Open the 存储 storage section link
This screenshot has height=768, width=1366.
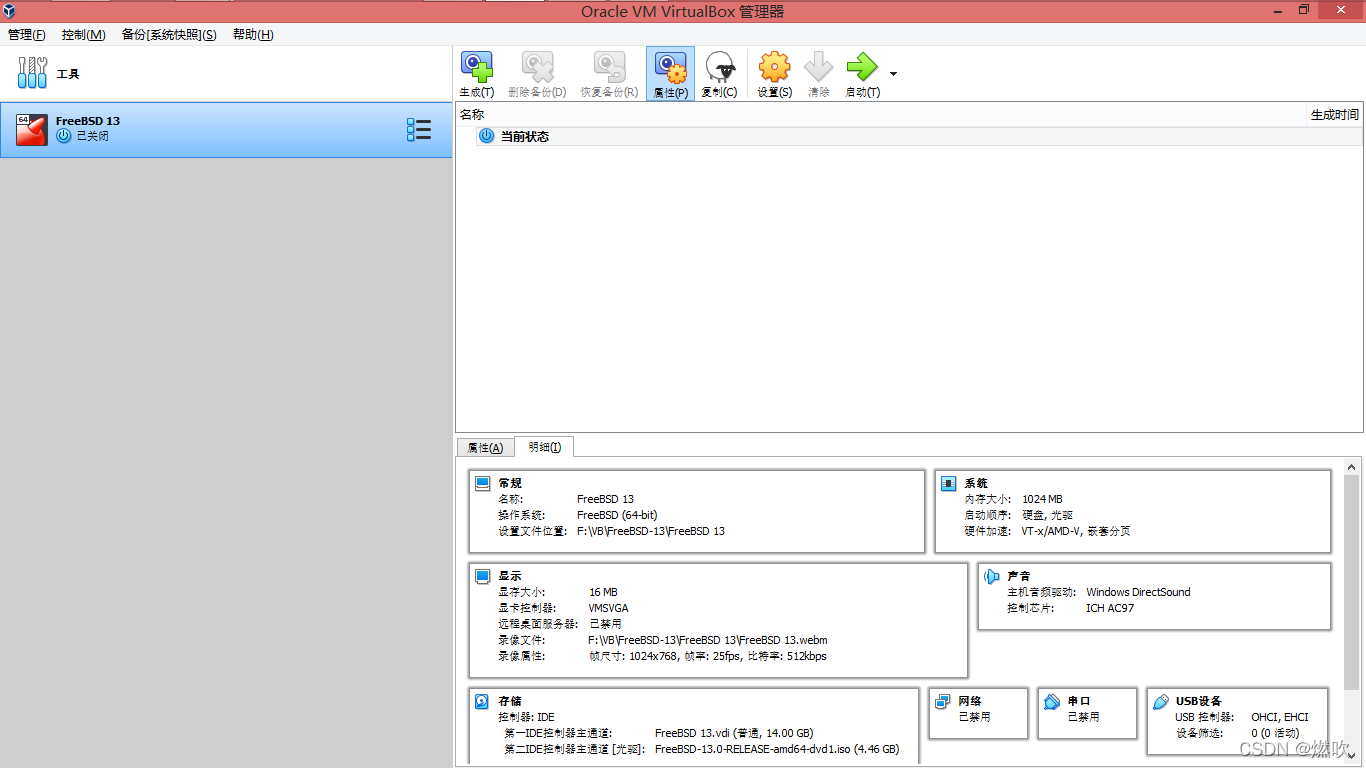tap(510, 701)
